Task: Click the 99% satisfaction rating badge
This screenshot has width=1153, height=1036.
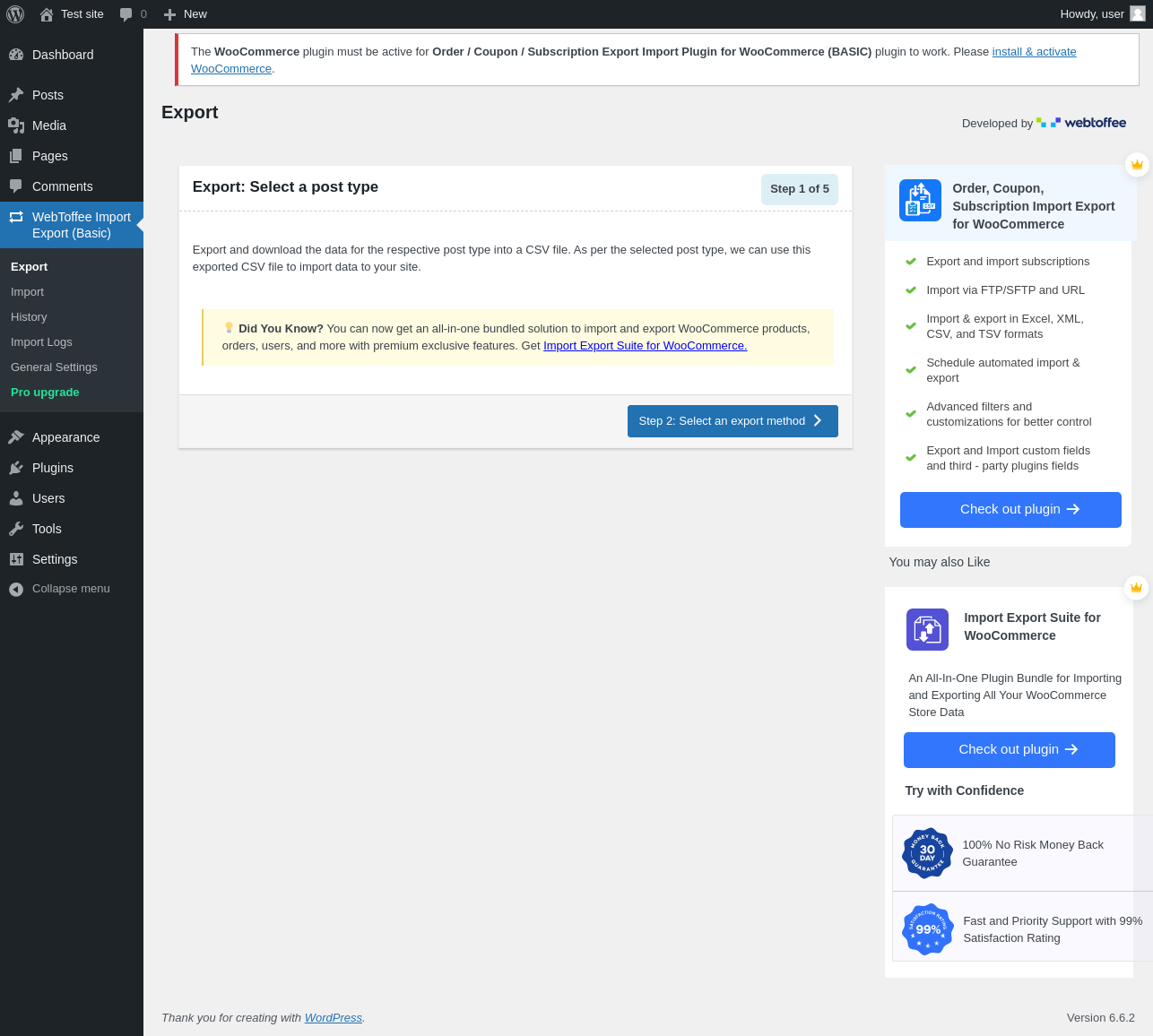Action: coord(927,929)
